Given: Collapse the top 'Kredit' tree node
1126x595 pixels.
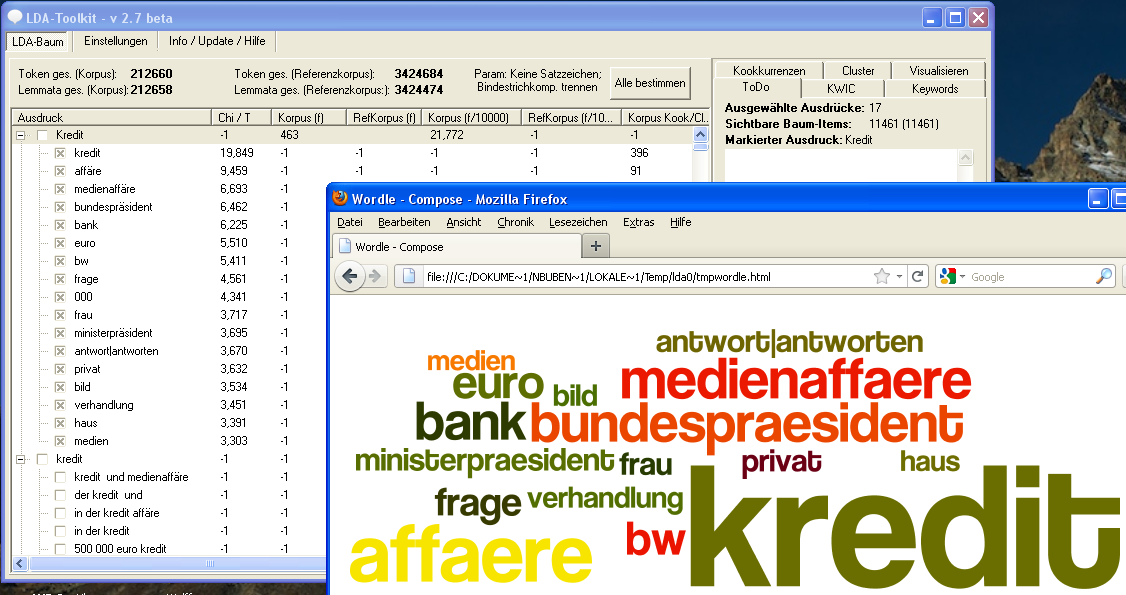Looking at the screenshot, I should pyautogui.click(x=20, y=135).
